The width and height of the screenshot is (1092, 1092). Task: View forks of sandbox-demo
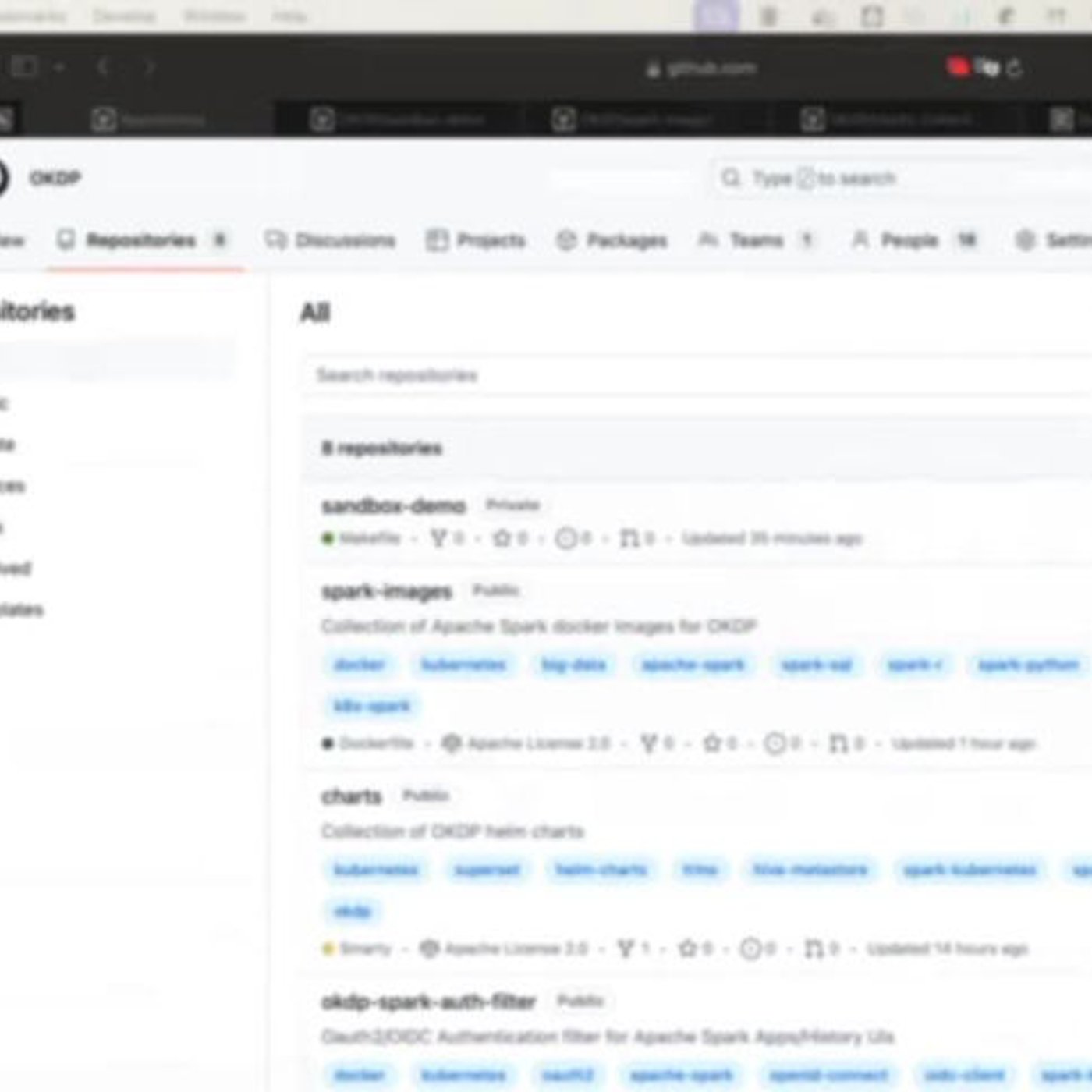pos(448,538)
